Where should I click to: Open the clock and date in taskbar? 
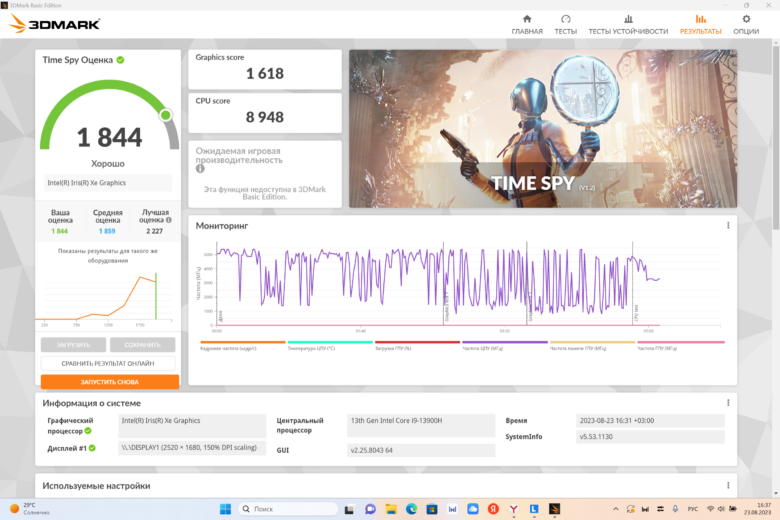757,509
